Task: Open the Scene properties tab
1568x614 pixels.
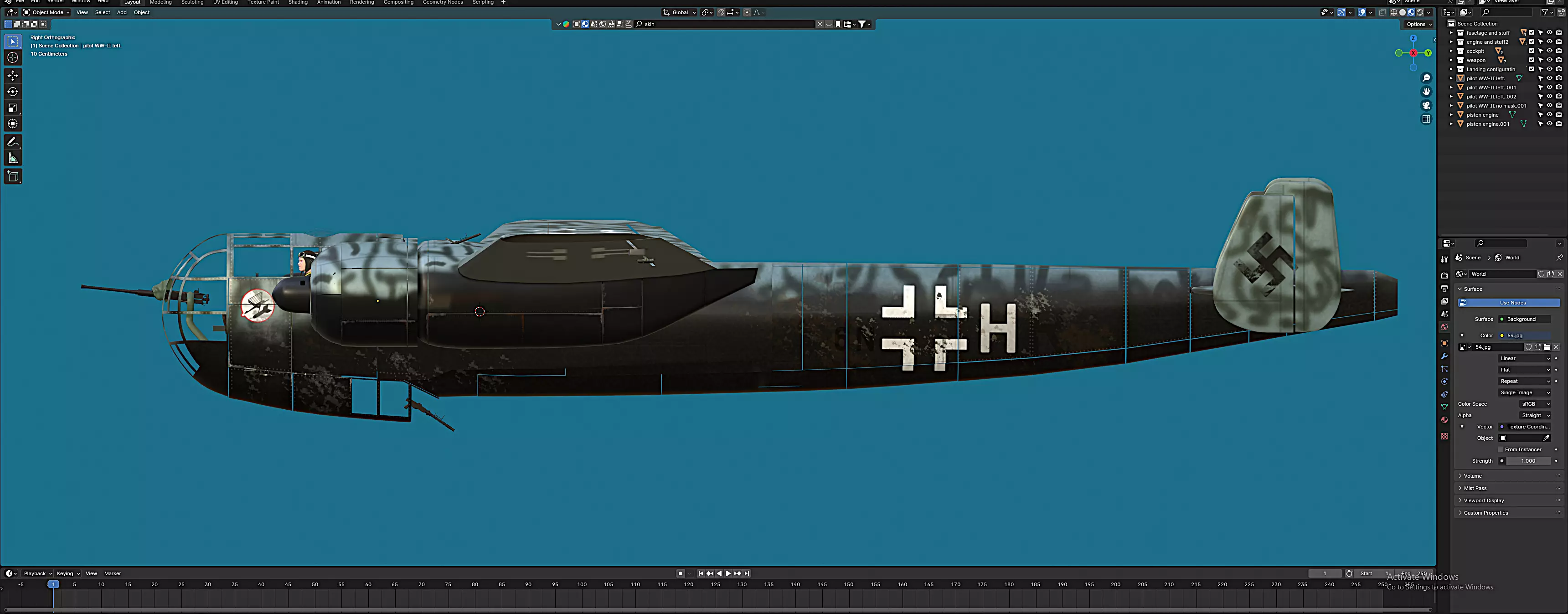Action: pos(1444,314)
